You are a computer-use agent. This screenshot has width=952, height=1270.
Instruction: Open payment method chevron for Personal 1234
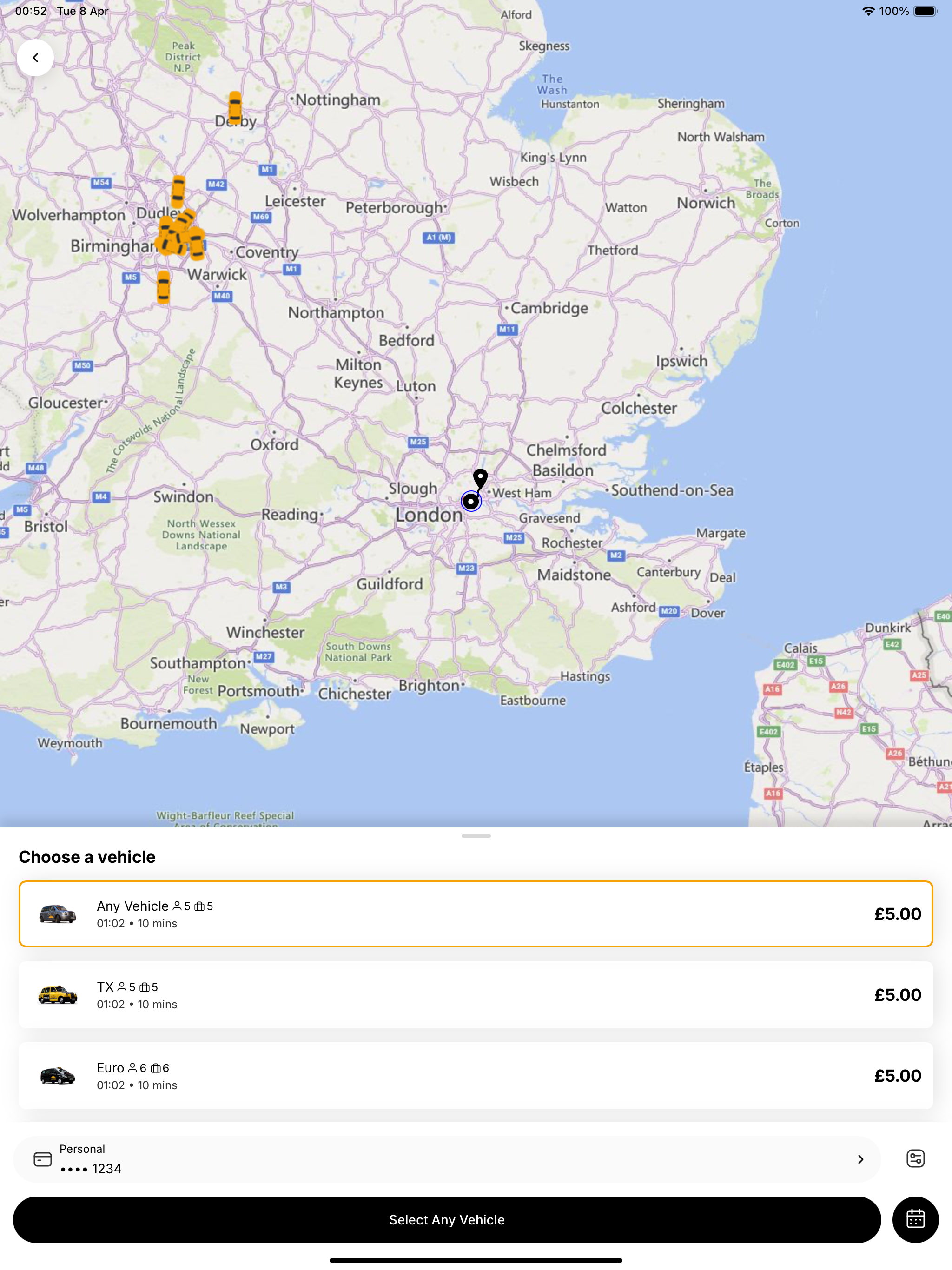[860, 1159]
